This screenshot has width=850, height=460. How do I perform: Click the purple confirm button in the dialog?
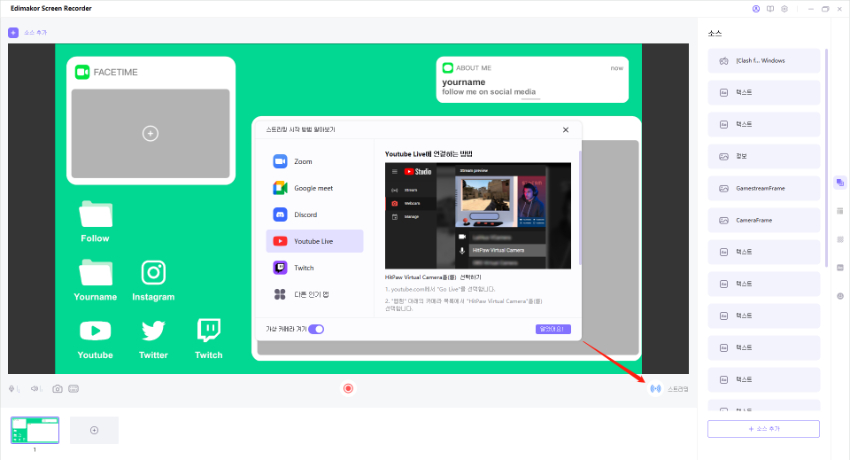pos(552,328)
